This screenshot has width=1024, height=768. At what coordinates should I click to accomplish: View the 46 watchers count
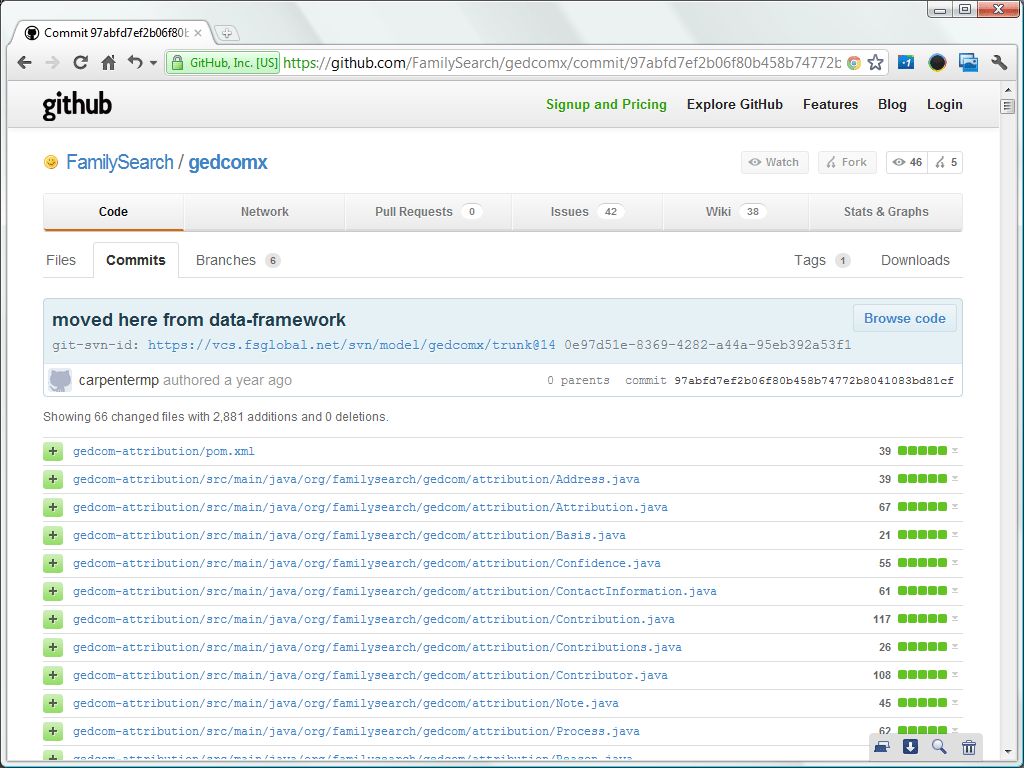907,163
